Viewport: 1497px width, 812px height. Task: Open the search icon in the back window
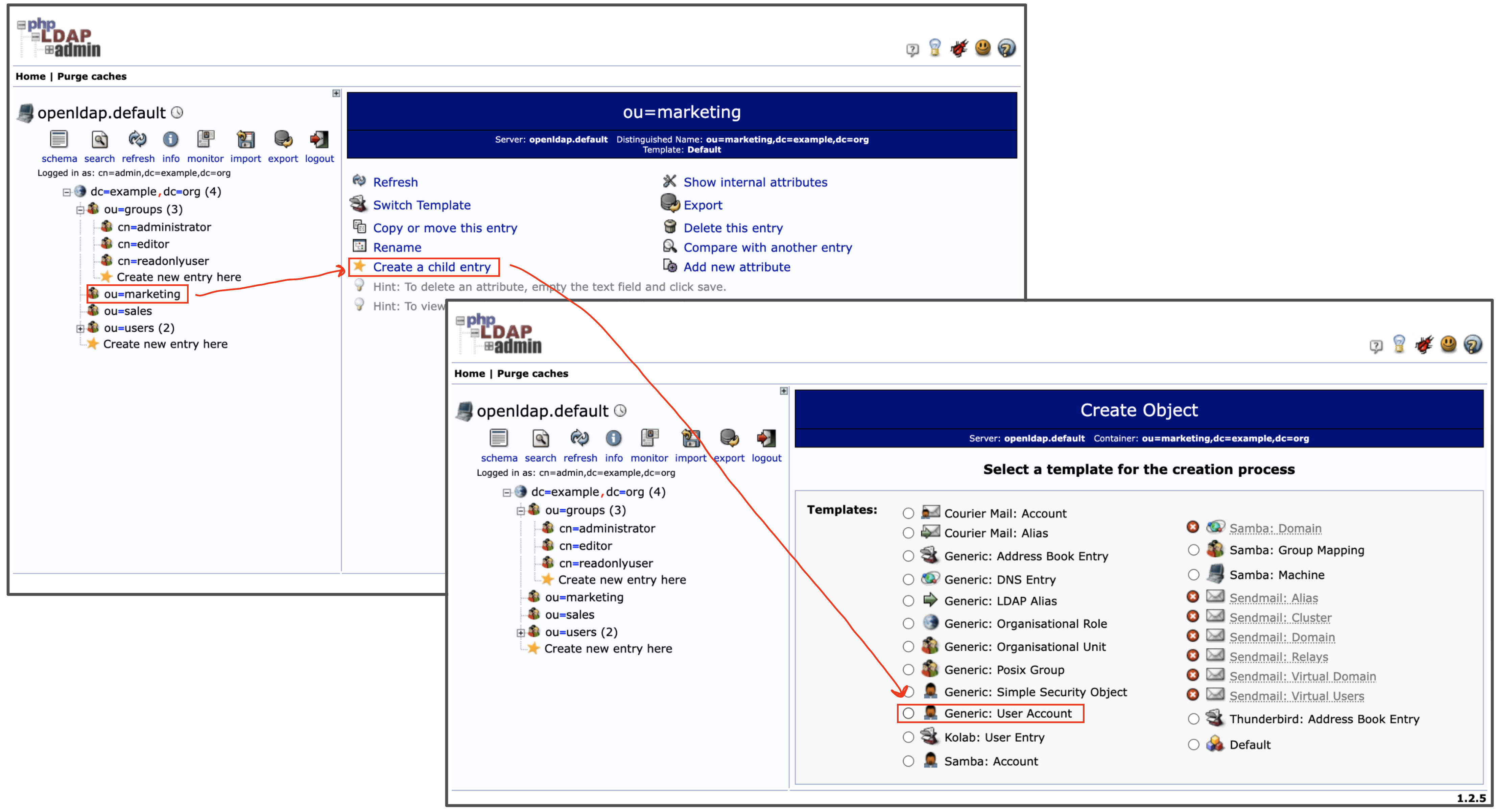pyautogui.click(x=99, y=140)
